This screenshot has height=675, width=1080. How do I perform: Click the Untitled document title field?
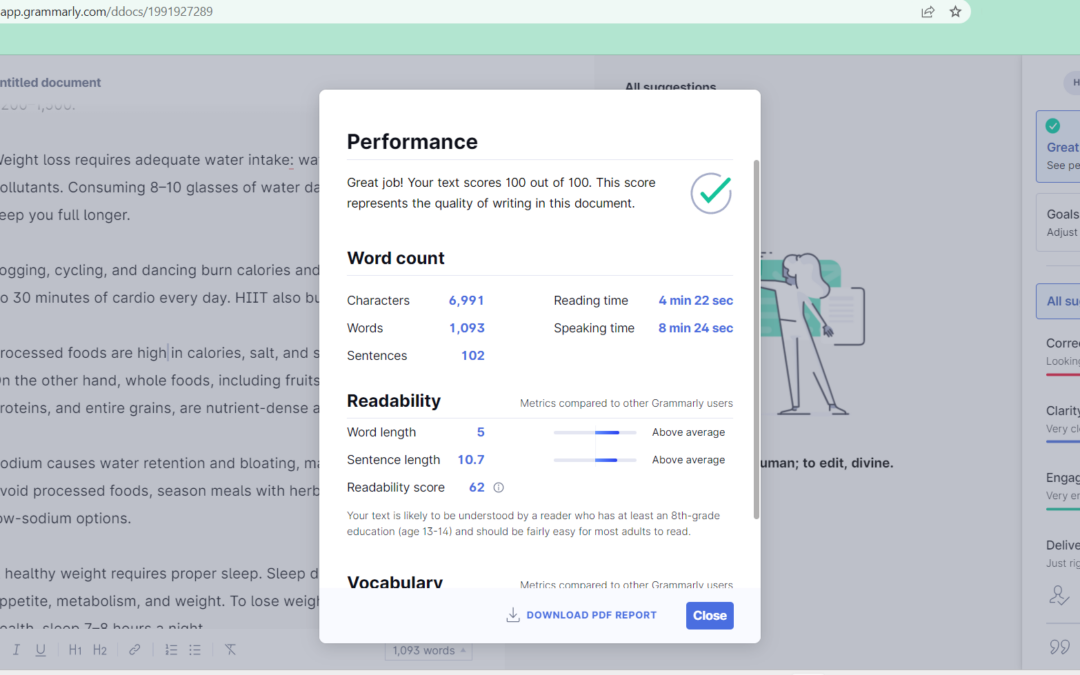coord(50,83)
